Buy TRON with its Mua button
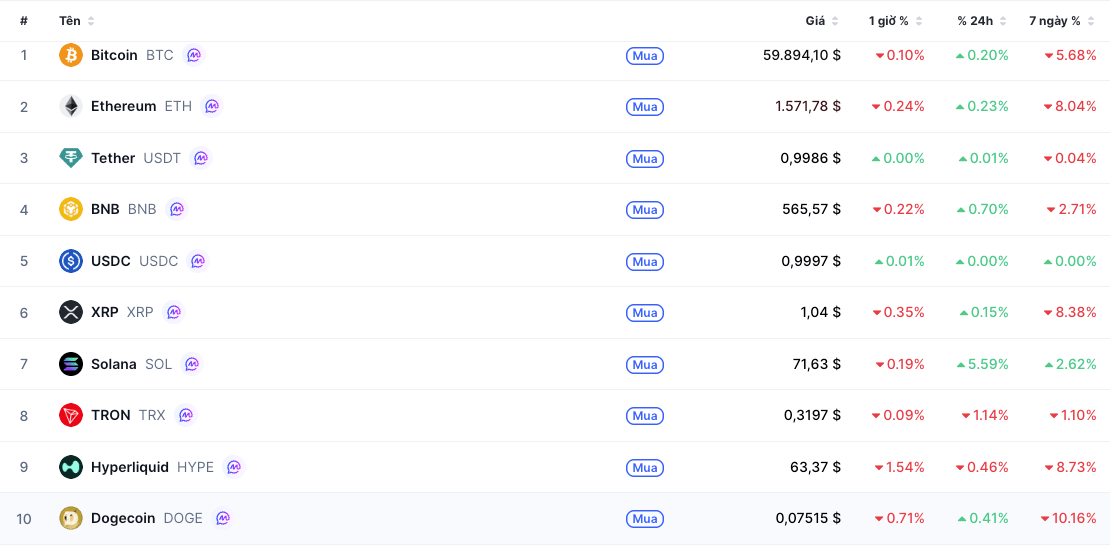 click(x=645, y=416)
